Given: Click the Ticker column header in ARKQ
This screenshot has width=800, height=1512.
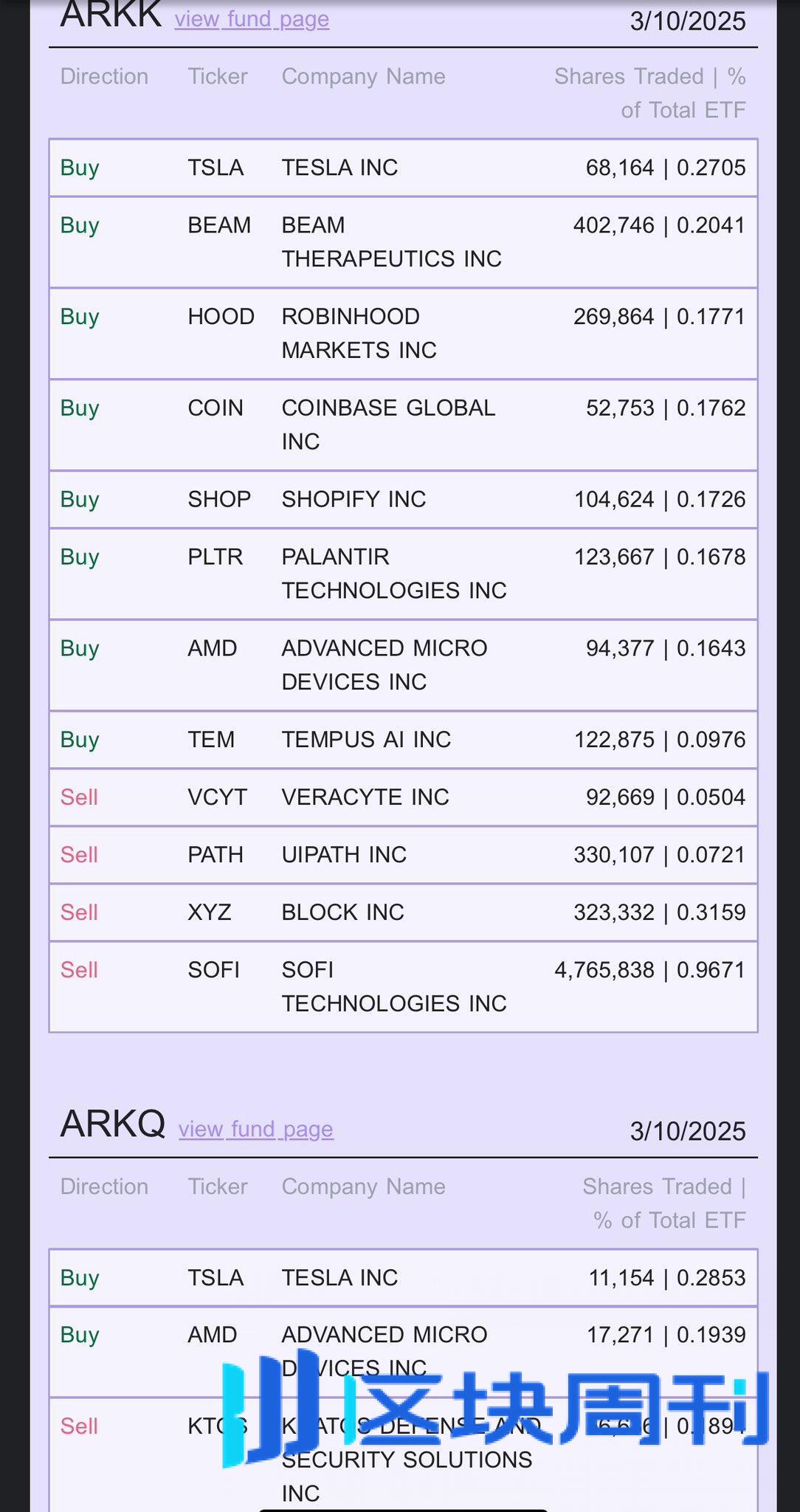Looking at the screenshot, I should 218,1186.
